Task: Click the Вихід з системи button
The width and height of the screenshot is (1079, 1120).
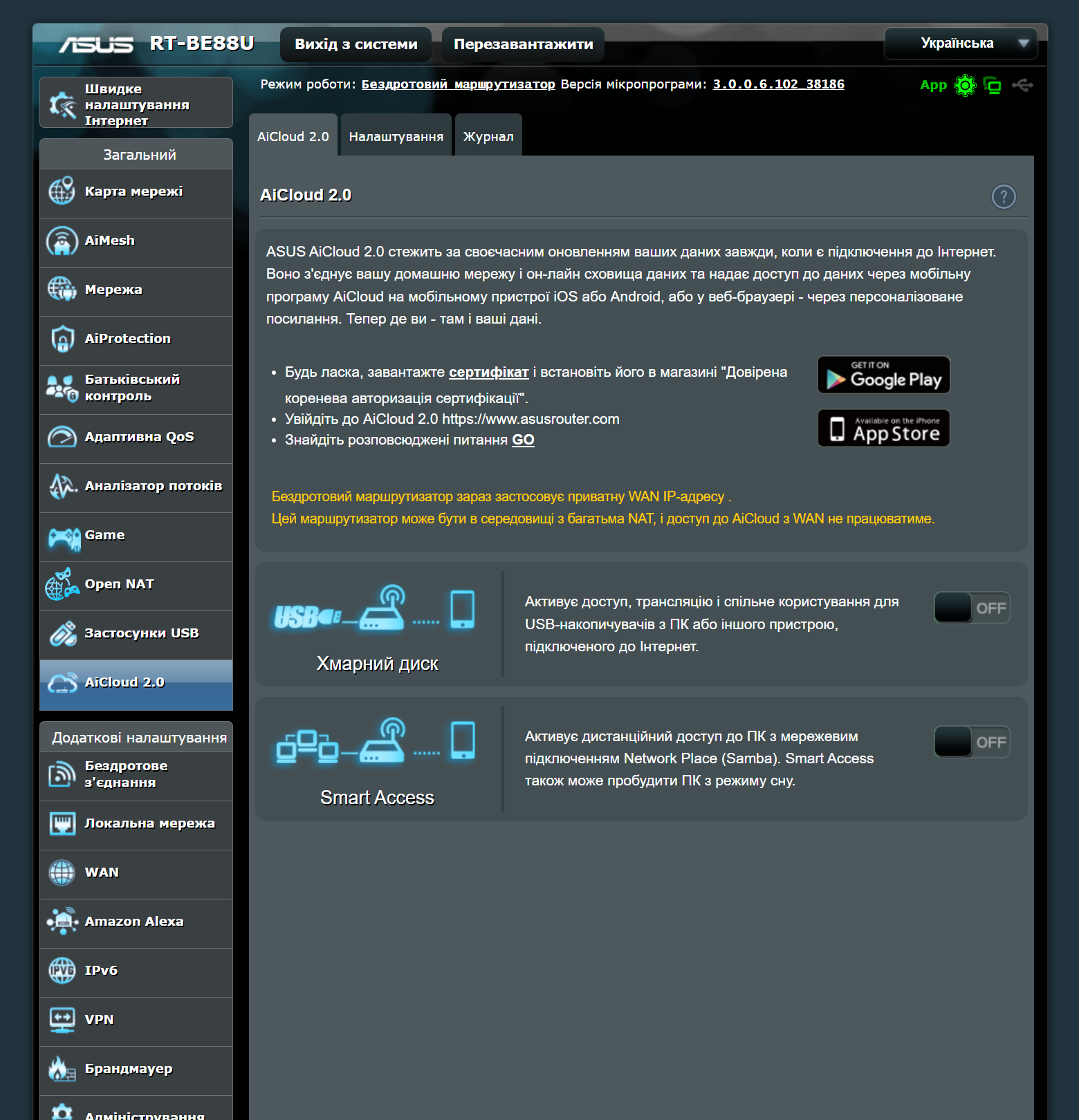Action: (x=356, y=44)
